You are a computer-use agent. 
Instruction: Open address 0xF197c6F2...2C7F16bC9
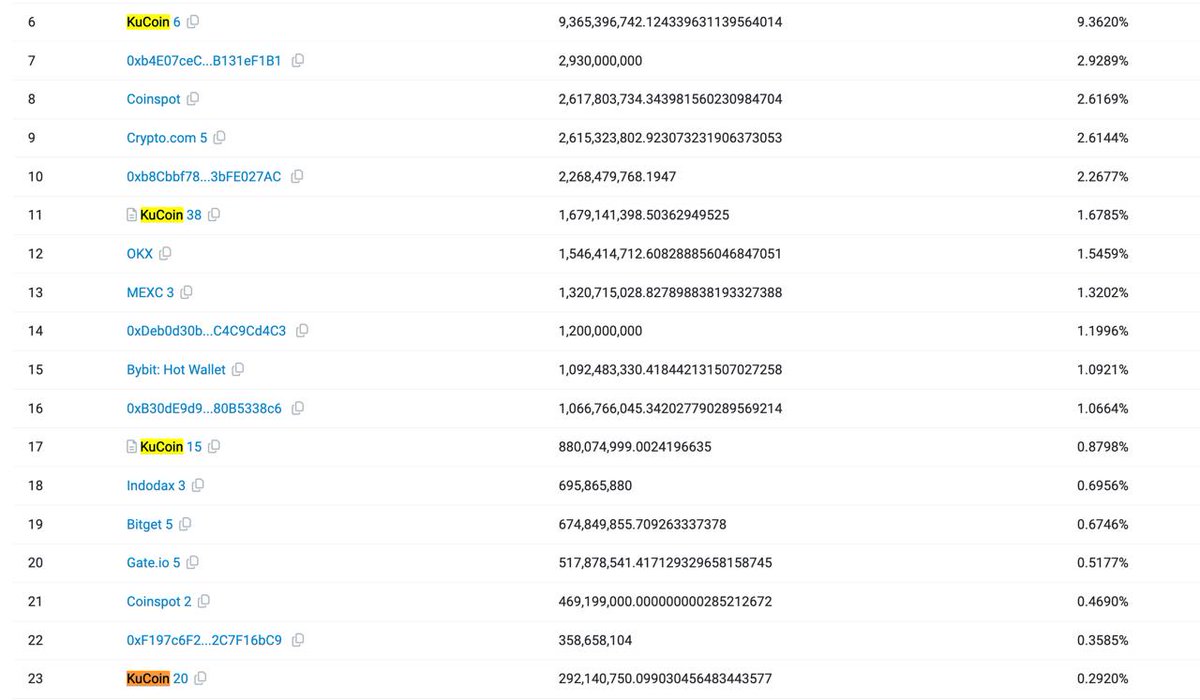tap(204, 640)
